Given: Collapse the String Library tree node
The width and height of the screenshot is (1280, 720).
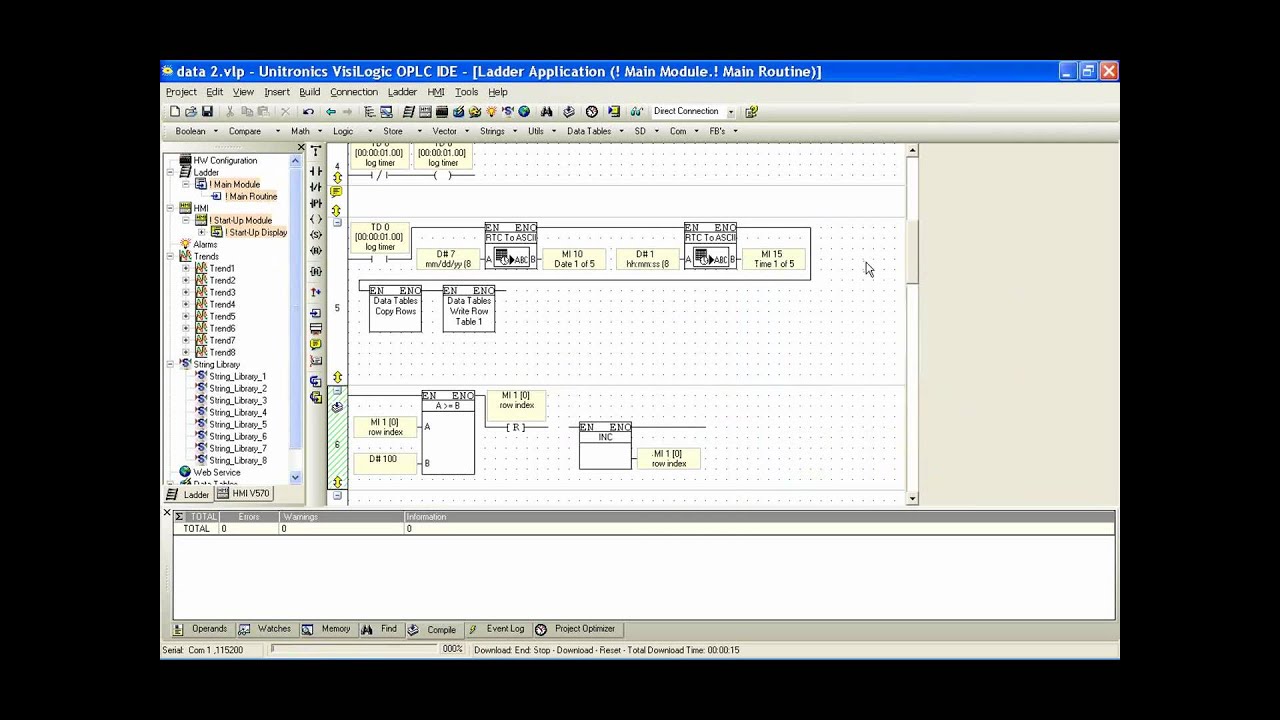Looking at the screenshot, I should point(170,365).
